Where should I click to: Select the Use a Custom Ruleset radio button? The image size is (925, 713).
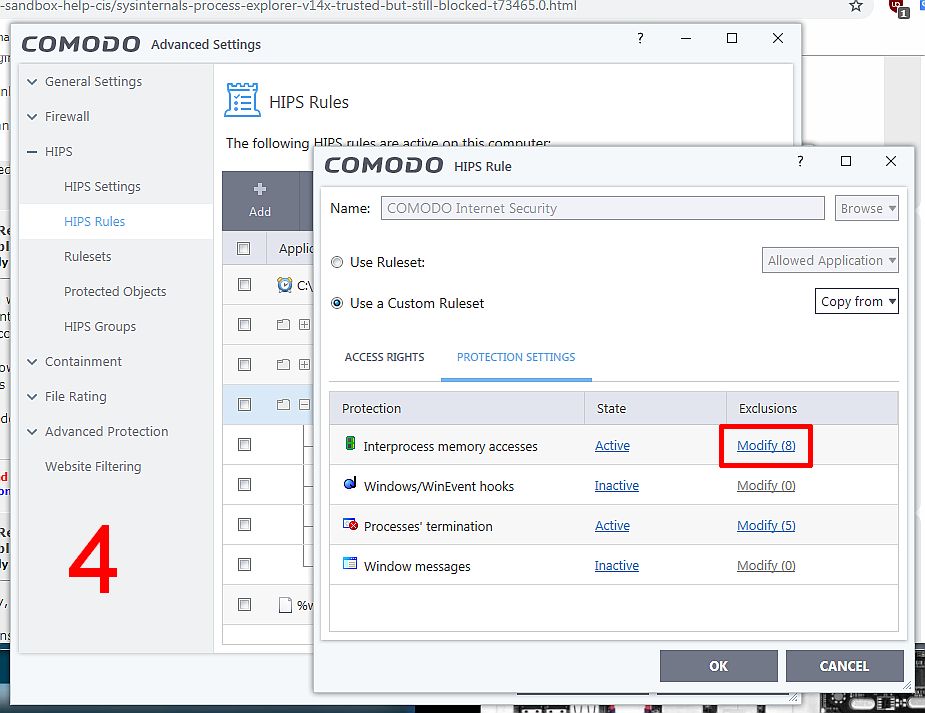pos(337,303)
